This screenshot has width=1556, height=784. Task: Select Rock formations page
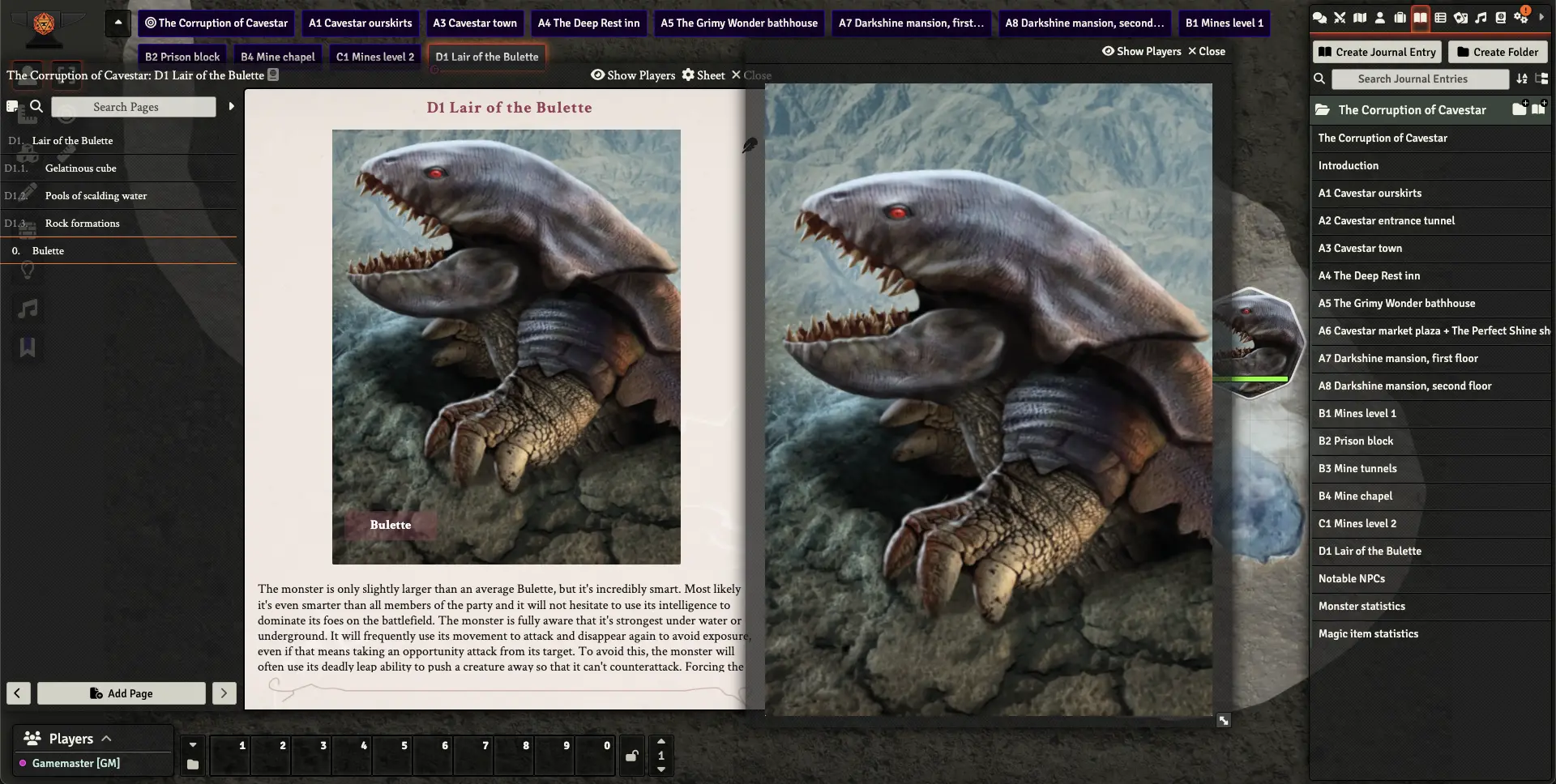coord(120,224)
